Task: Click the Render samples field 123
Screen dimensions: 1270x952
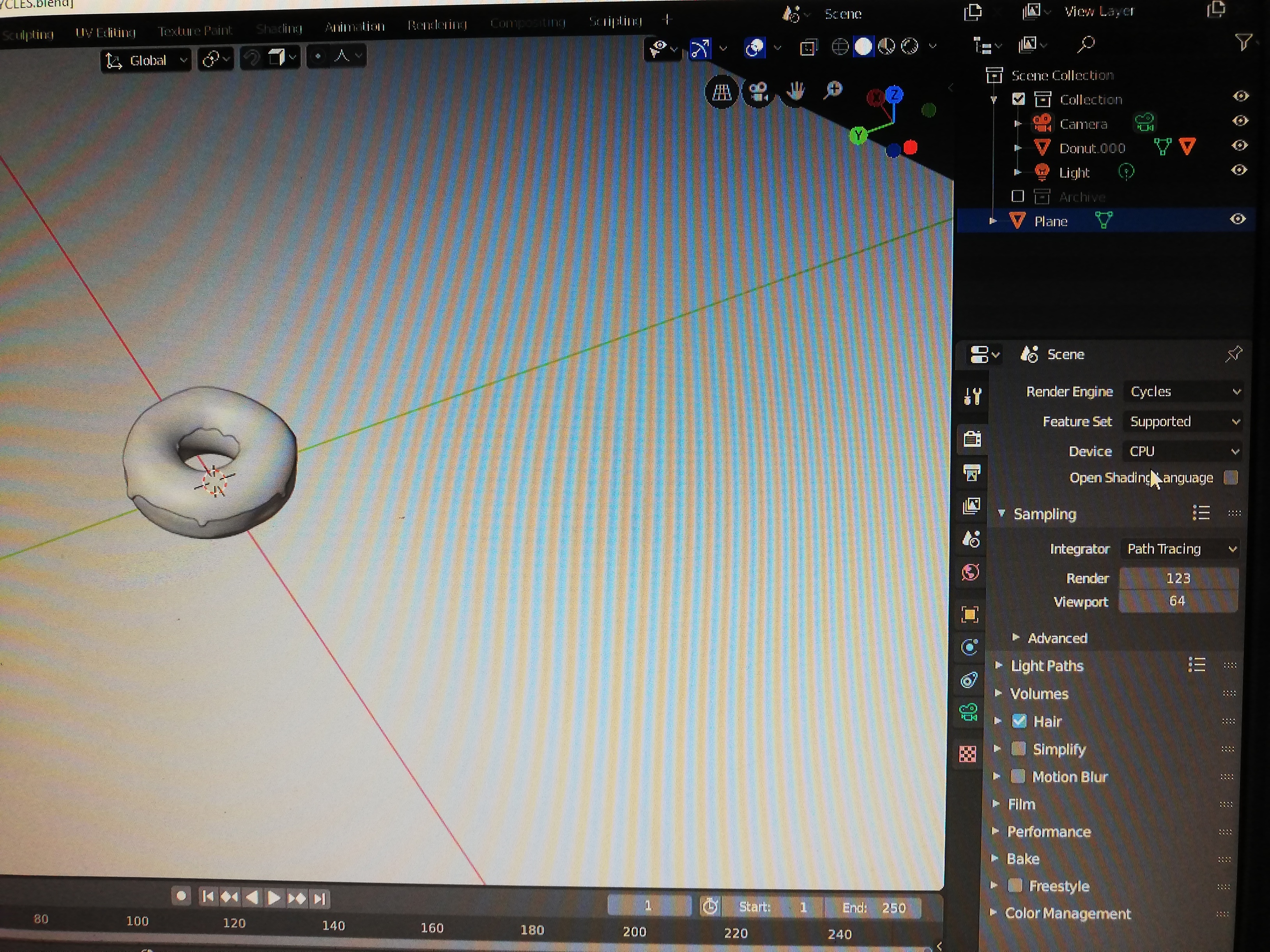Action: pos(1178,578)
